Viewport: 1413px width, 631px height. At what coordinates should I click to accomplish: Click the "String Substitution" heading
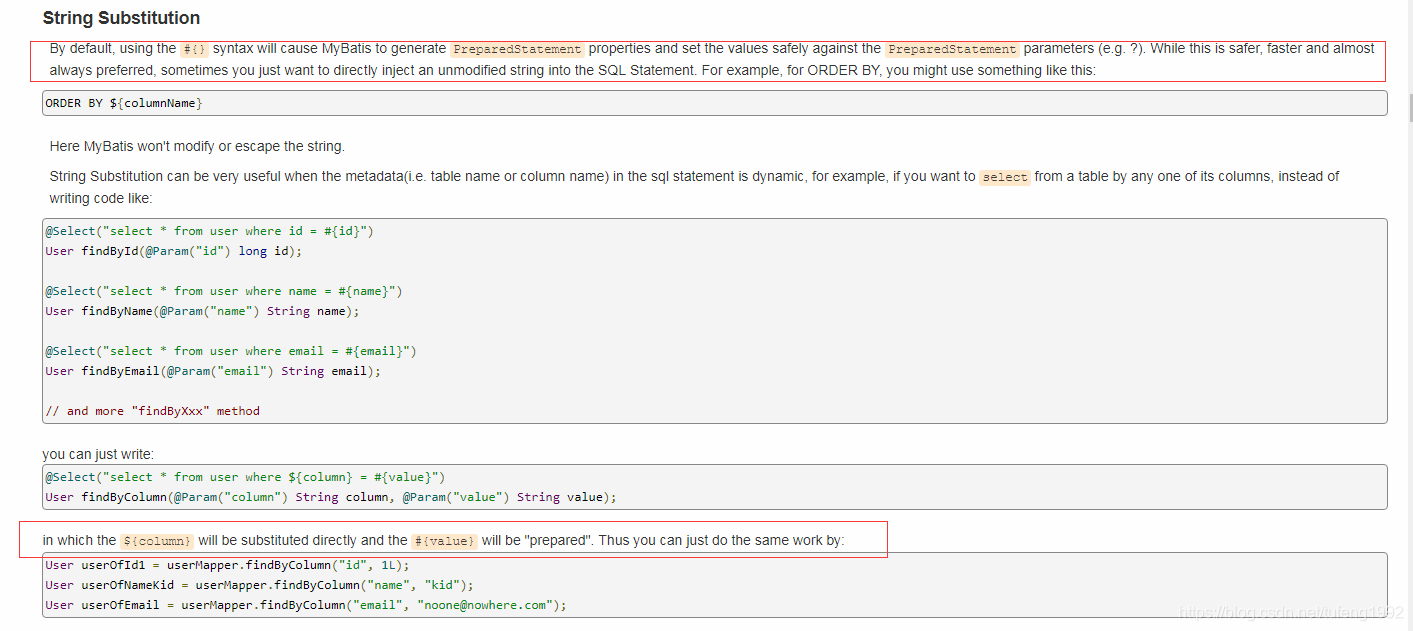click(x=121, y=18)
